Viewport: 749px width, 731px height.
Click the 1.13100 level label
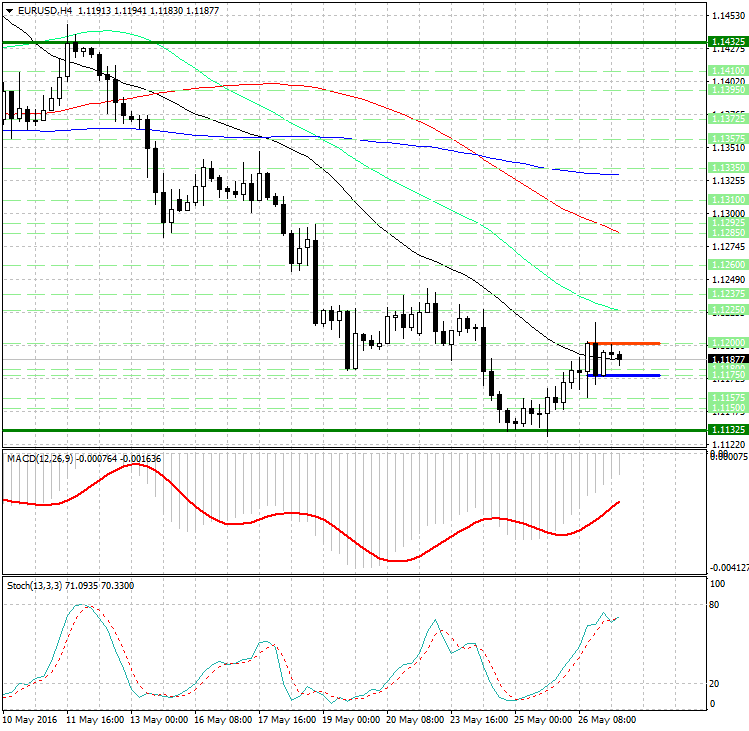click(728, 200)
